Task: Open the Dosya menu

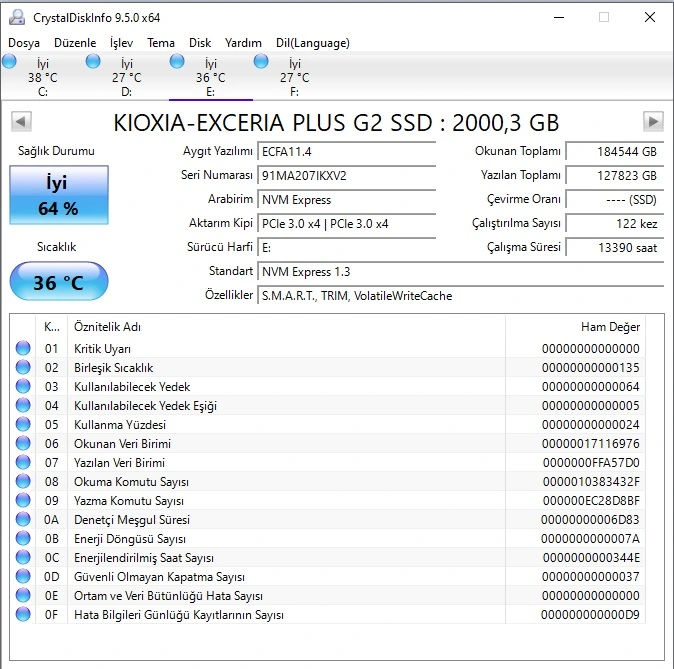Action: tap(24, 43)
